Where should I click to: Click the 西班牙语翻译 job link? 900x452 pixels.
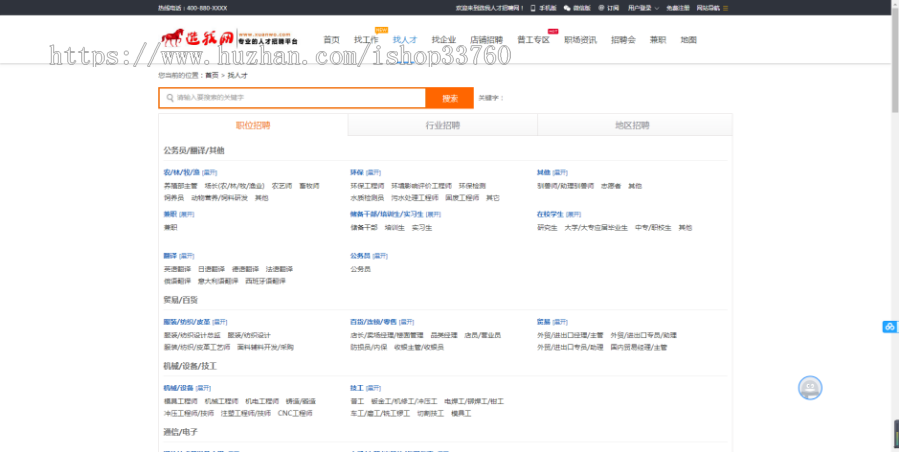(265, 281)
